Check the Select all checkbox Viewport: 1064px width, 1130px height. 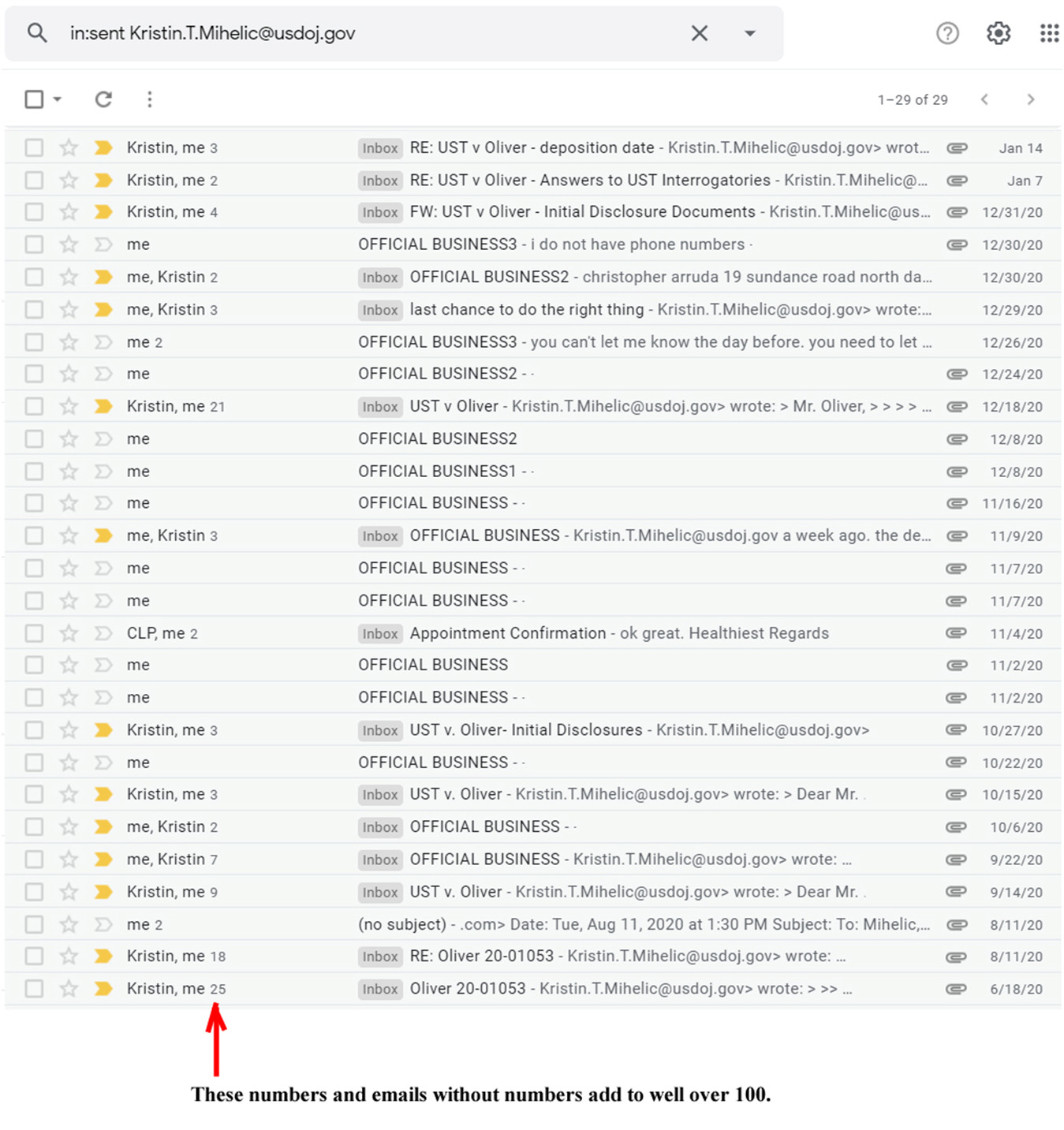[34, 99]
